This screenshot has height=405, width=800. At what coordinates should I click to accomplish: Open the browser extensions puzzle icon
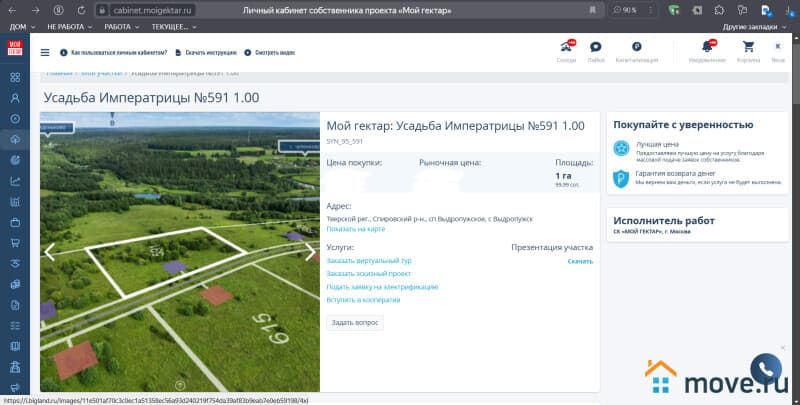coord(719,10)
